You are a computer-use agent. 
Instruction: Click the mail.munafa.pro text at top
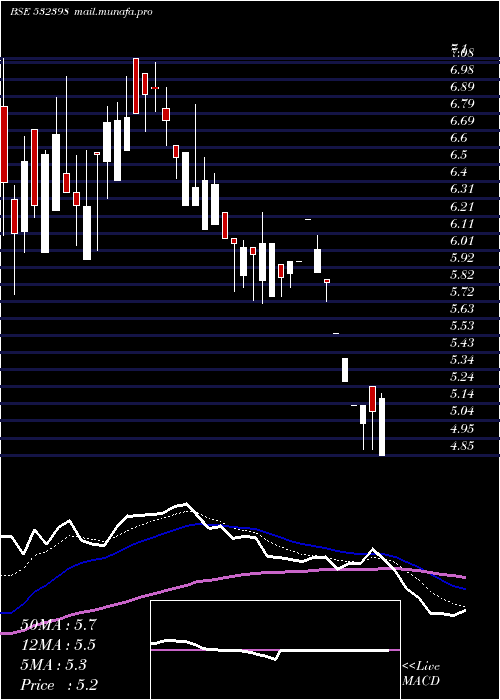[x=114, y=12]
